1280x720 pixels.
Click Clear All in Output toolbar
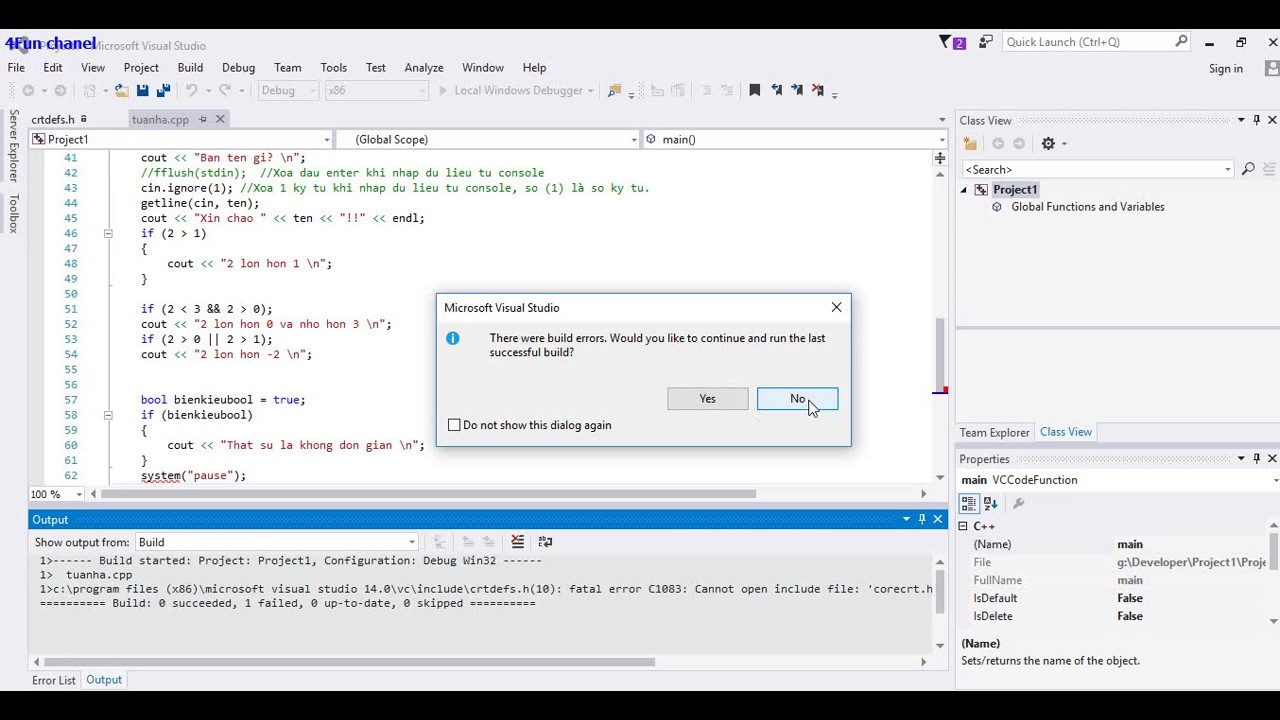point(517,542)
